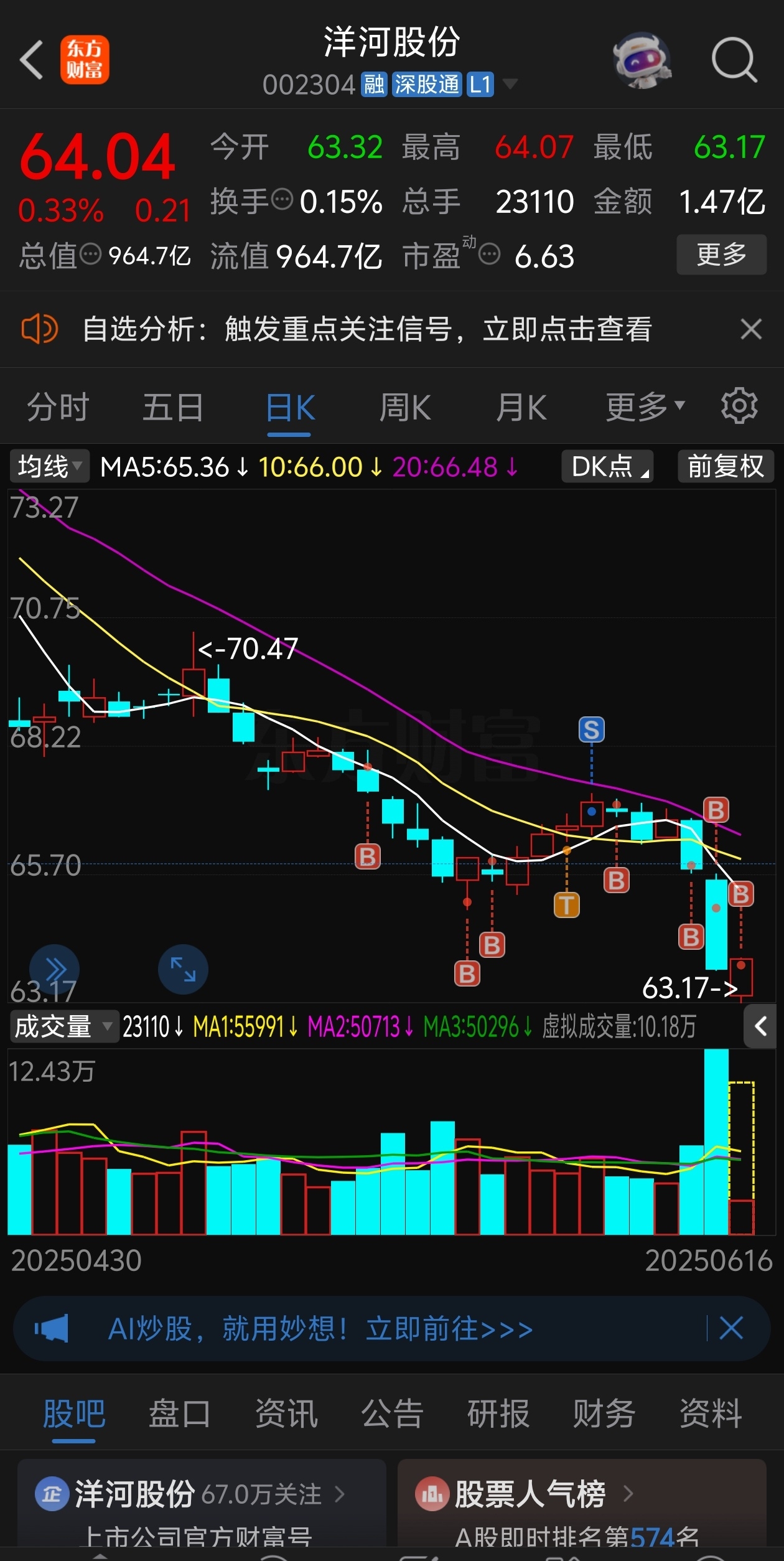784x1561 pixels.
Task: Switch to the 月K chart tab
Action: [x=521, y=408]
